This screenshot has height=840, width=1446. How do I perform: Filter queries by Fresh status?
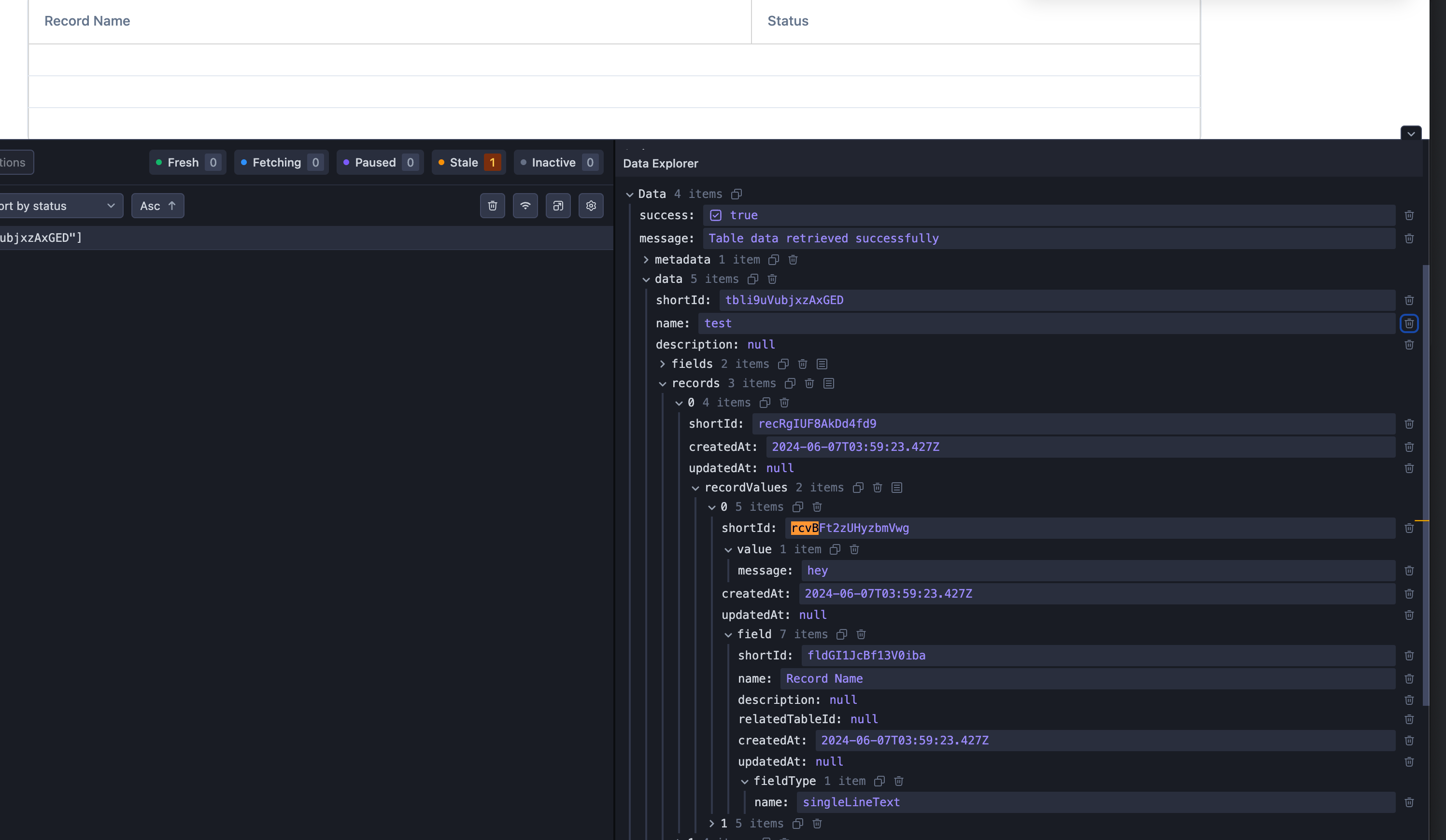click(x=188, y=163)
